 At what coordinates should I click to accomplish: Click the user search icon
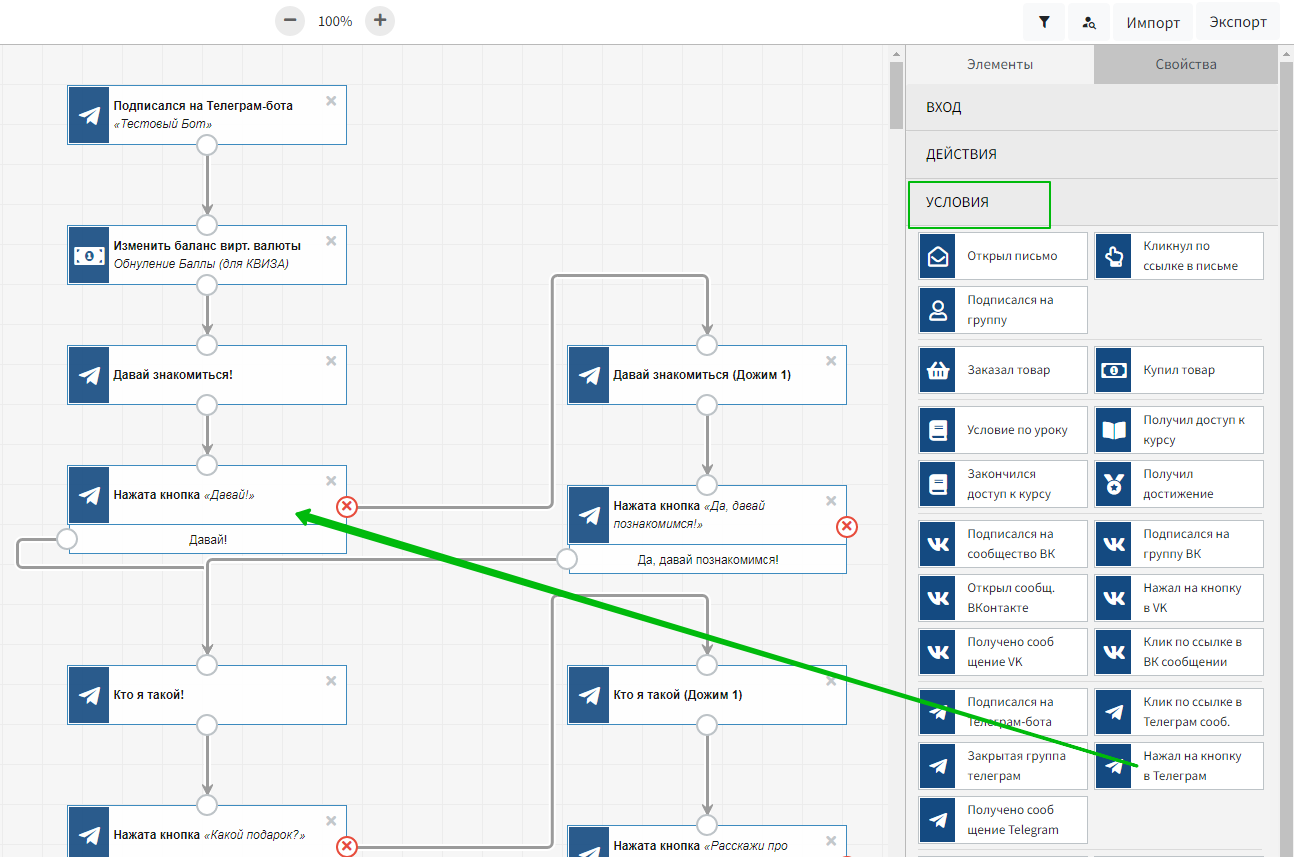(x=1089, y=22)
